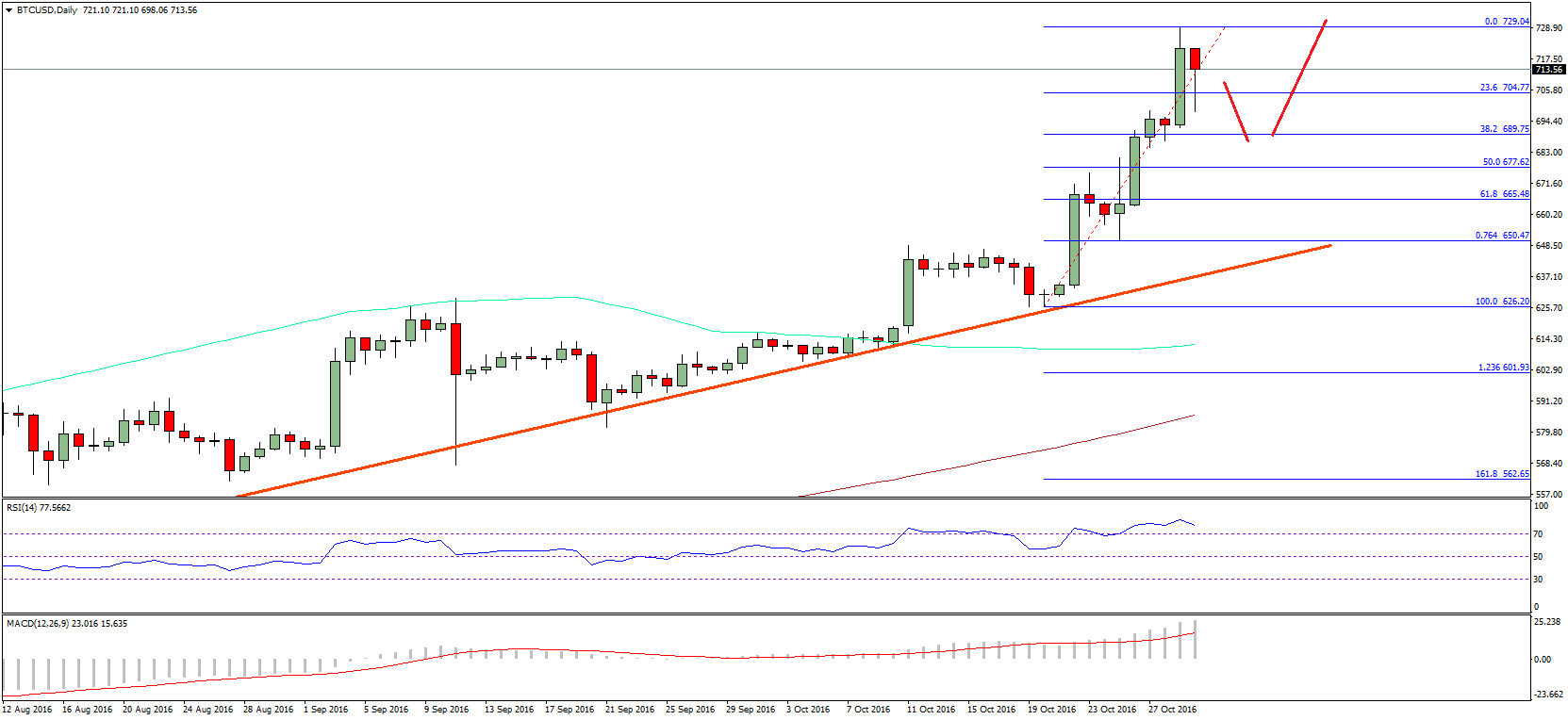
Task: Click the RSI scale value 30
Action: pos(1539,580)
